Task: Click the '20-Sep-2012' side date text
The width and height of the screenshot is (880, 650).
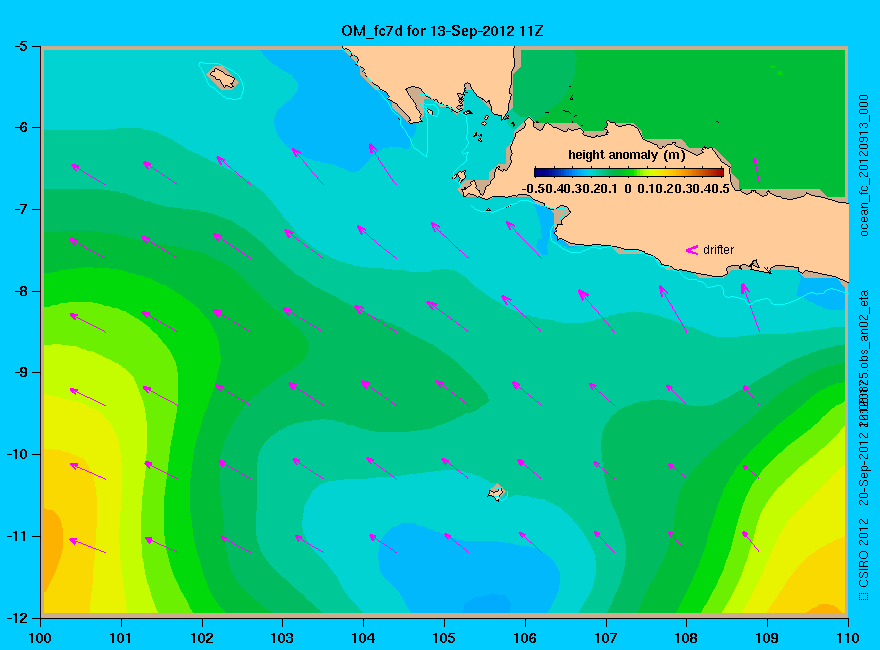Action: click(x=864, y=468)
